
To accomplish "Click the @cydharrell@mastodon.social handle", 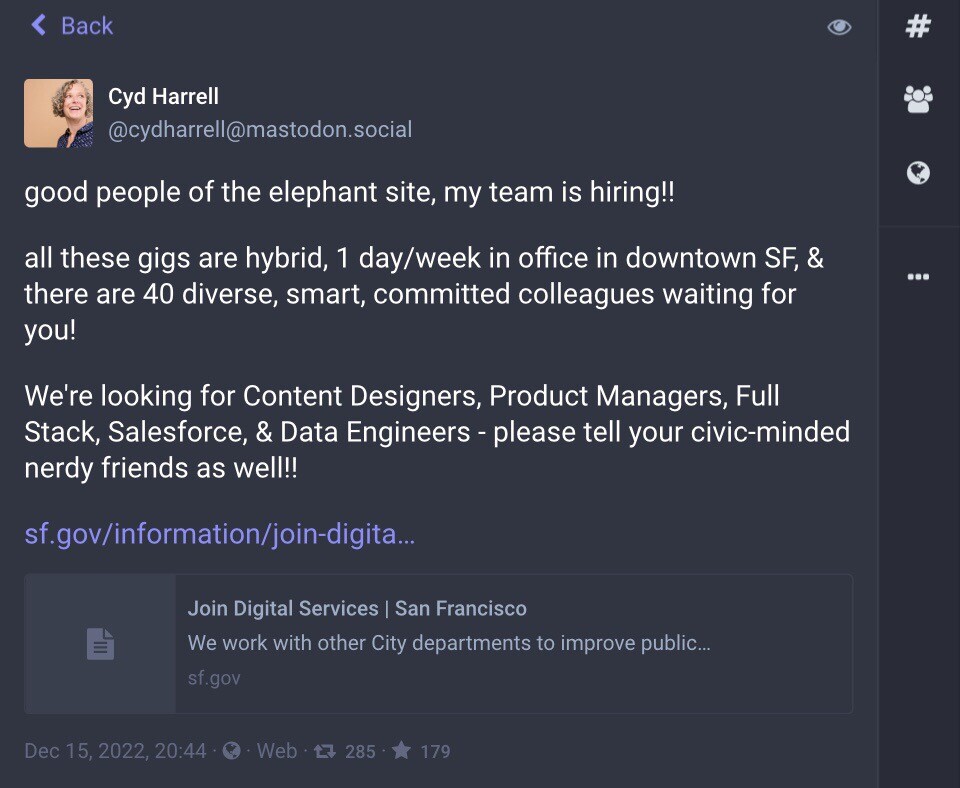I will (260, 130).
